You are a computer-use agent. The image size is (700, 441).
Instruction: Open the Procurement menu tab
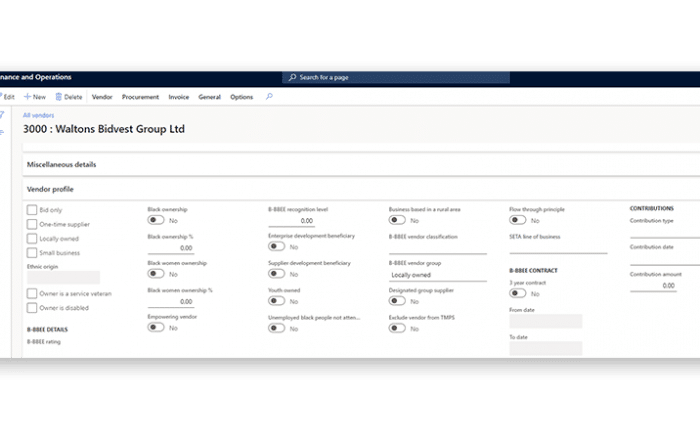pyautogui.click(x=140, y=97)
